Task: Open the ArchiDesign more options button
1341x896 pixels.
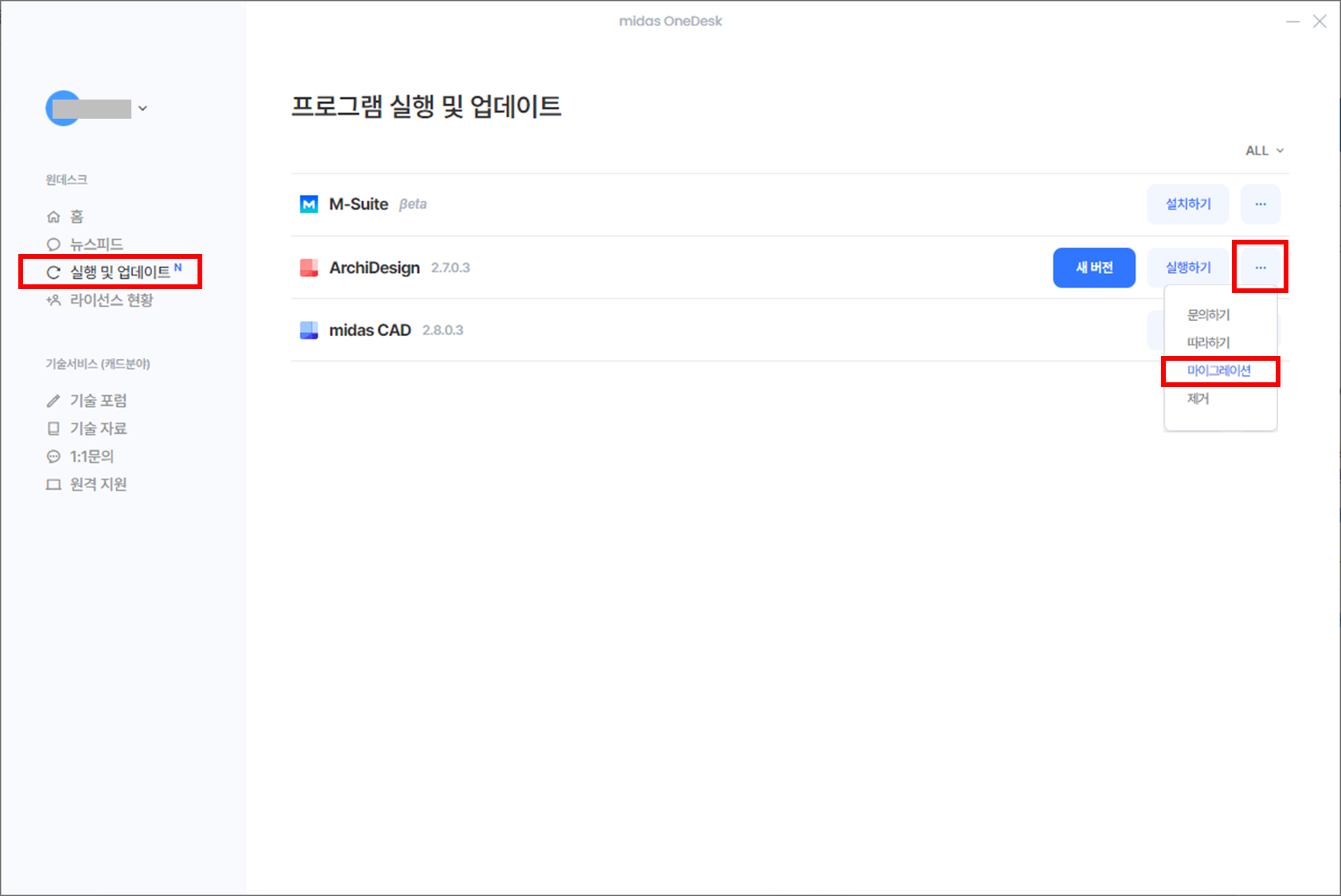Action: [x=1261, y=268]
